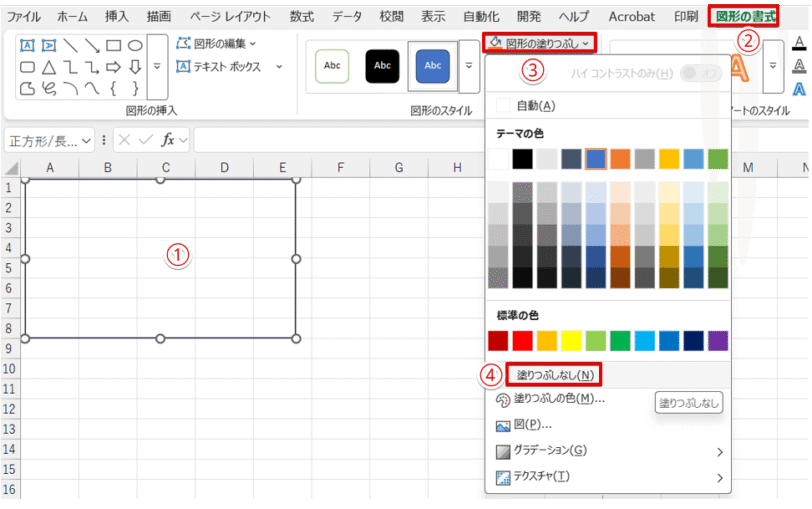Screen dimensions: 812x509
Task: Click the confirm checkmark in formula bar
Action: [146, 140]
